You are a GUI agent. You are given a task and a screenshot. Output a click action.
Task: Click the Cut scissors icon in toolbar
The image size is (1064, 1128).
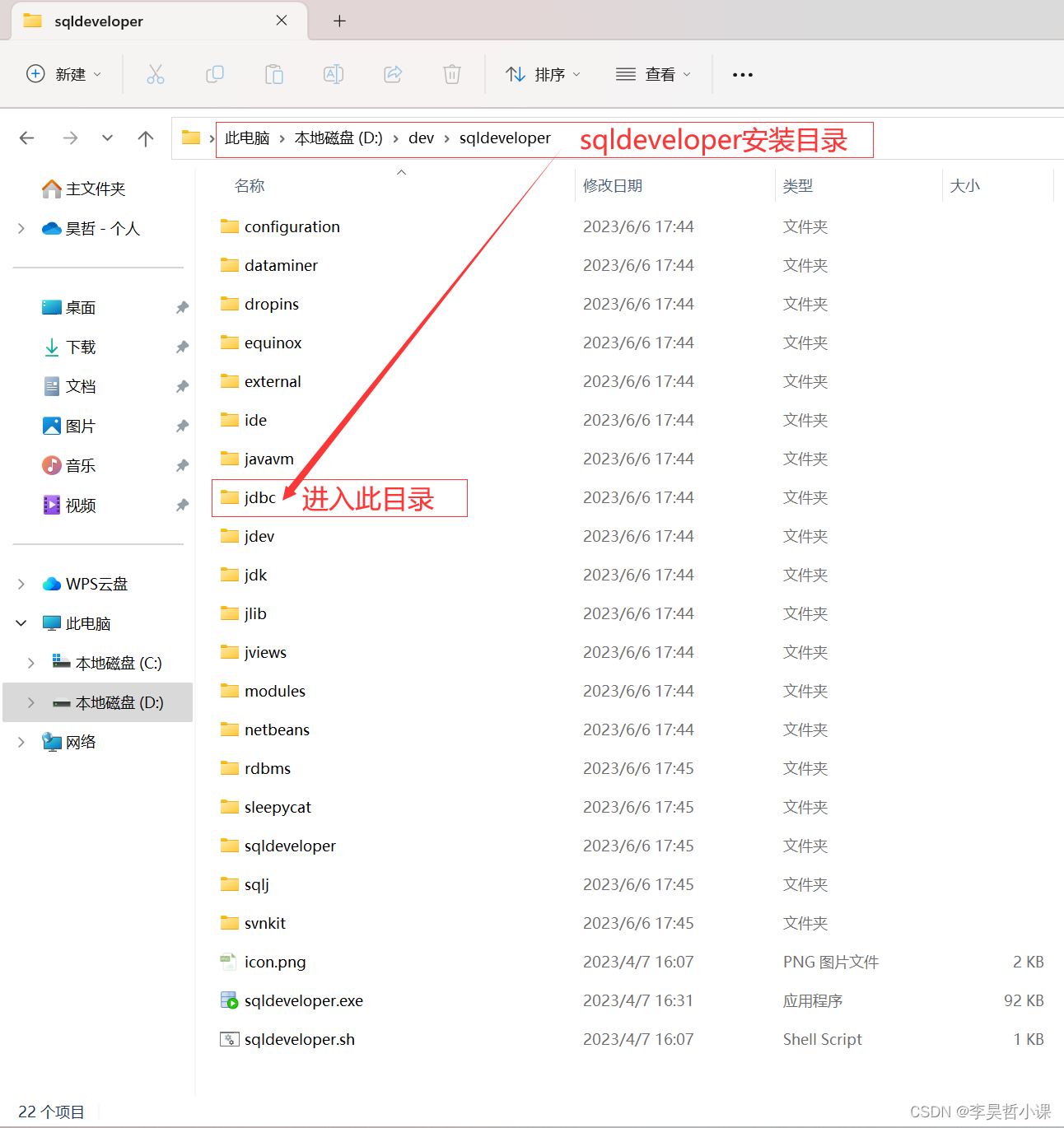coord(156,74)
